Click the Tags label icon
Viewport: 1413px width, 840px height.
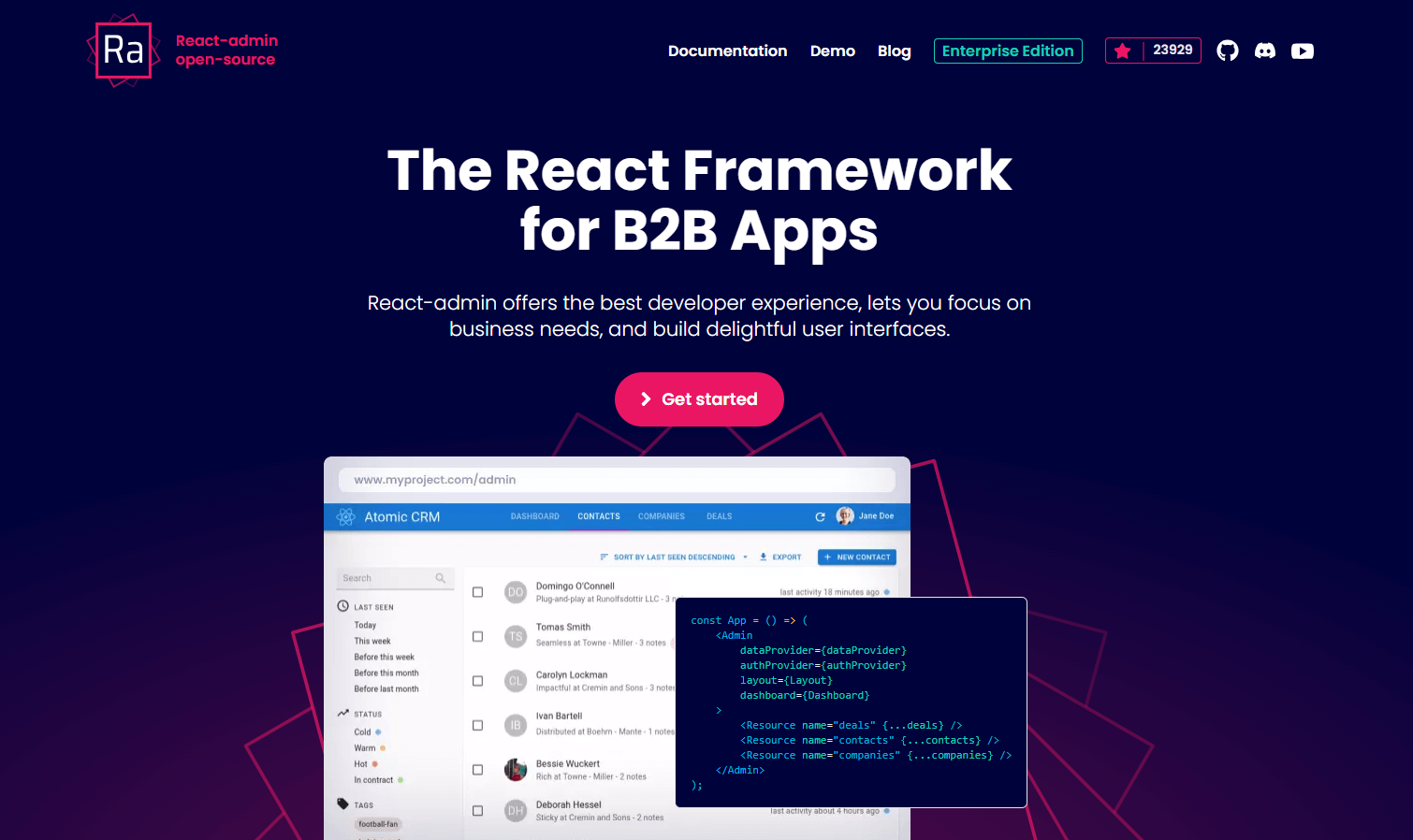[343, 804]
